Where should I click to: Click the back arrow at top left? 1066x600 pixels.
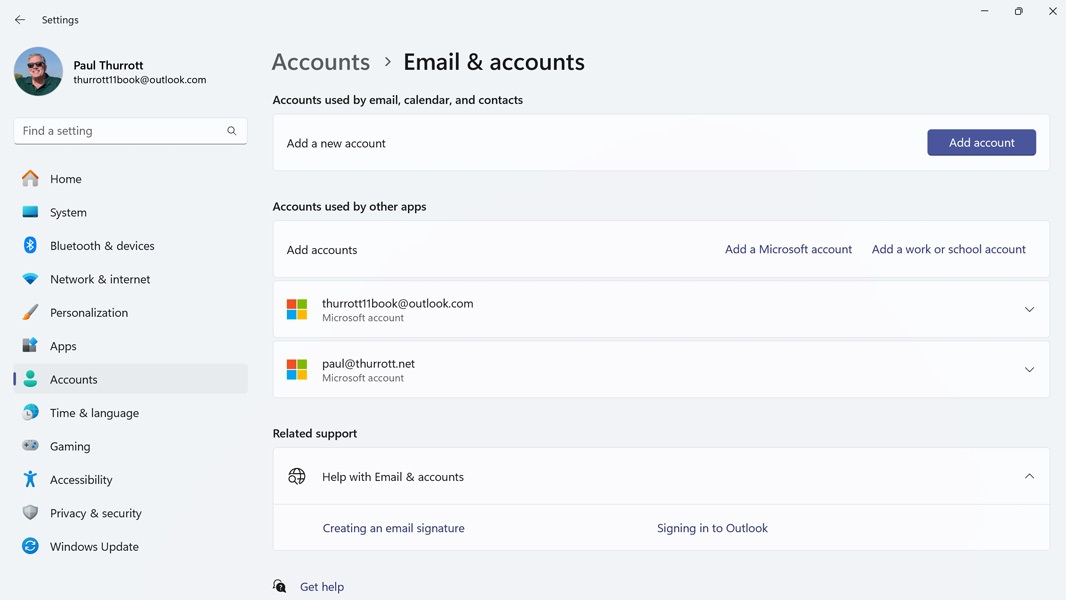click(19, 19)
